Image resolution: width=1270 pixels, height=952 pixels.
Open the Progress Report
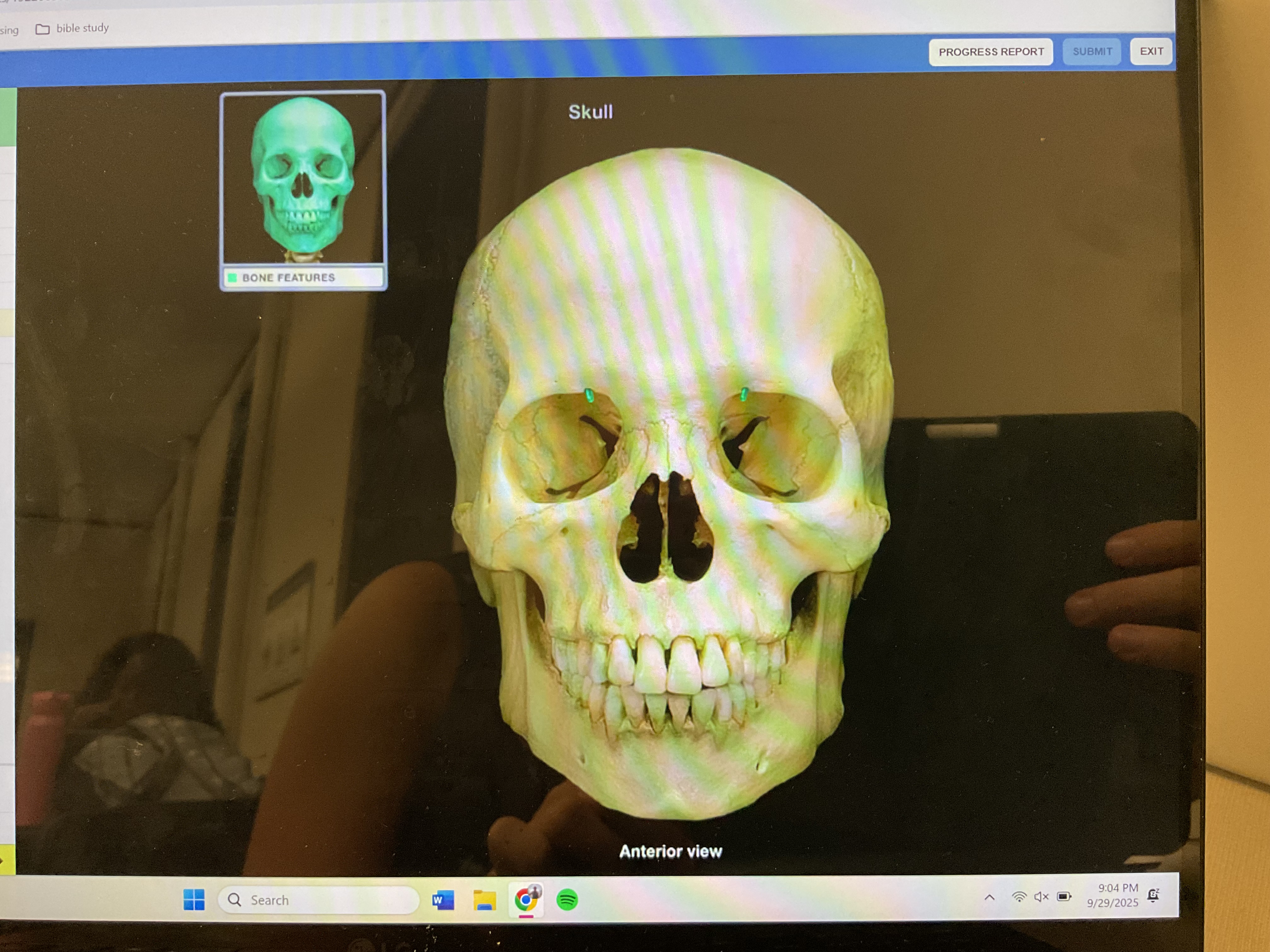[990, 52]
